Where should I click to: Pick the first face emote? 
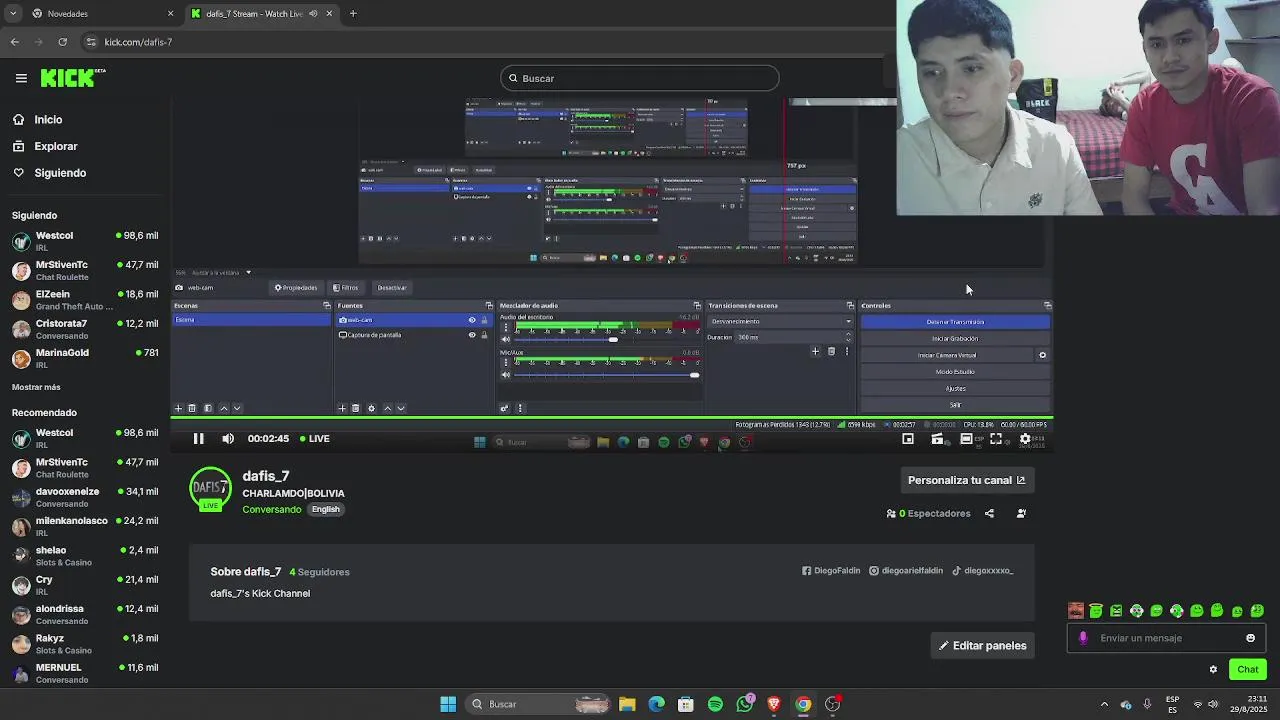coord(1076,611)
